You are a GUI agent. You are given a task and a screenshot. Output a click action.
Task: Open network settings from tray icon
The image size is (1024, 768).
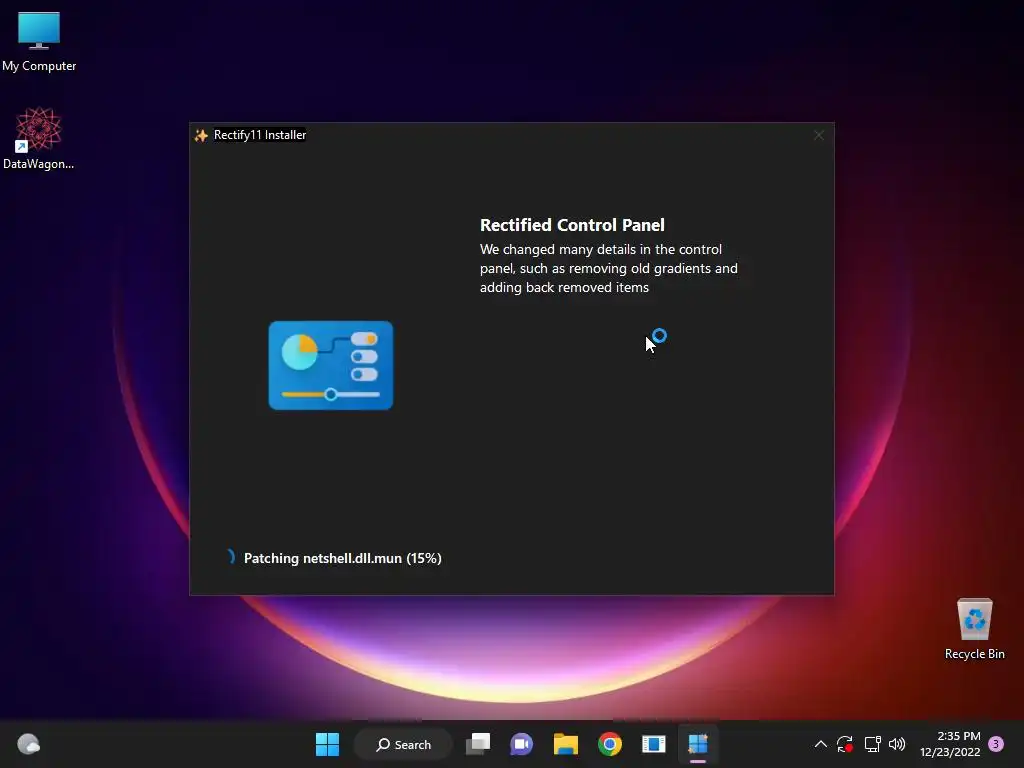(872, 744)
